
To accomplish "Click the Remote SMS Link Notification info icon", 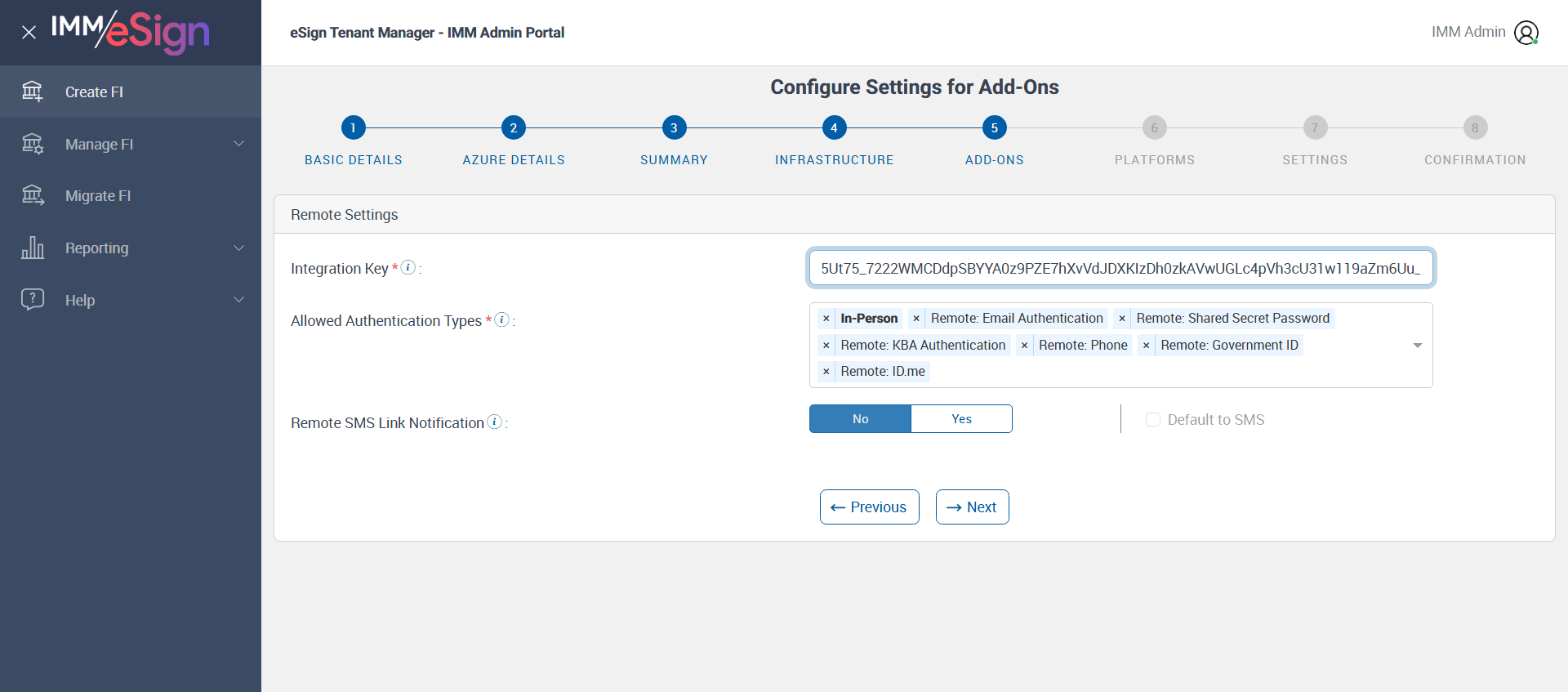I will point(494,422).
